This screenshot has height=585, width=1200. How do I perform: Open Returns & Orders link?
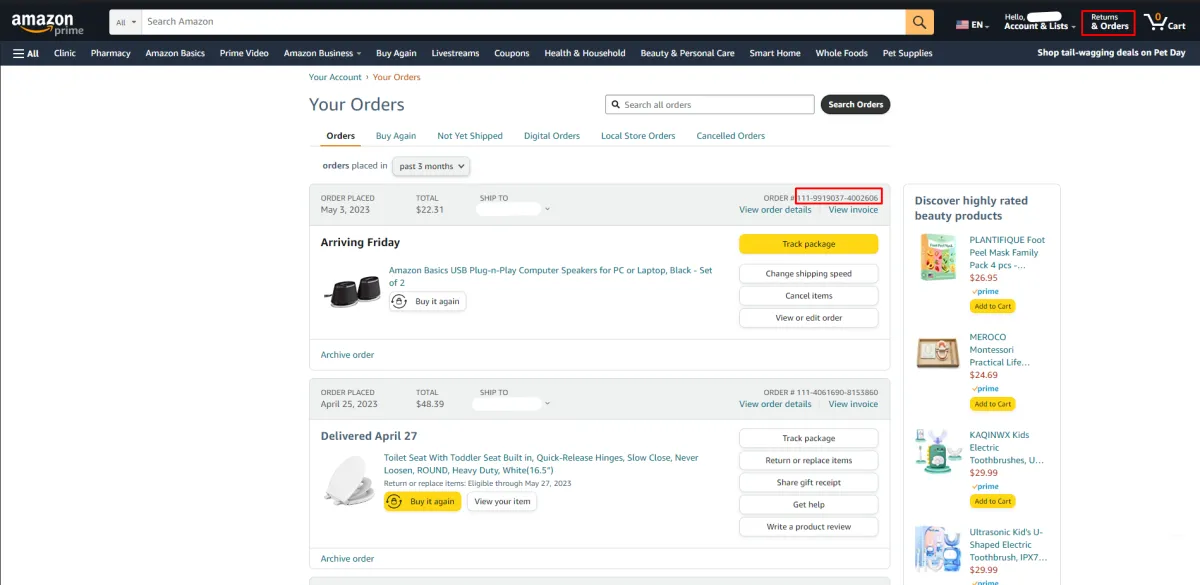[x=1109, y=22]
